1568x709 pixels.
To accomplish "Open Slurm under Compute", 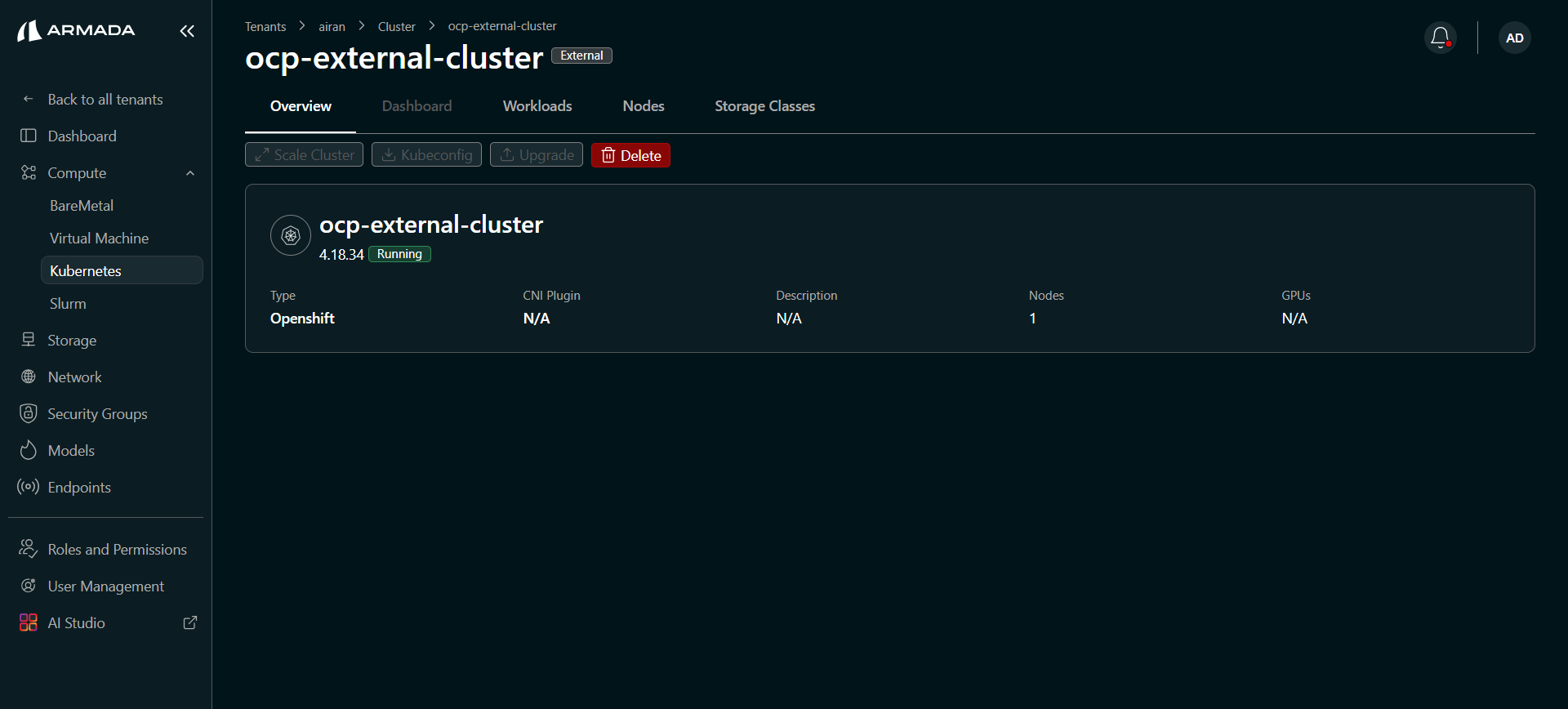I will coord(68,304).
